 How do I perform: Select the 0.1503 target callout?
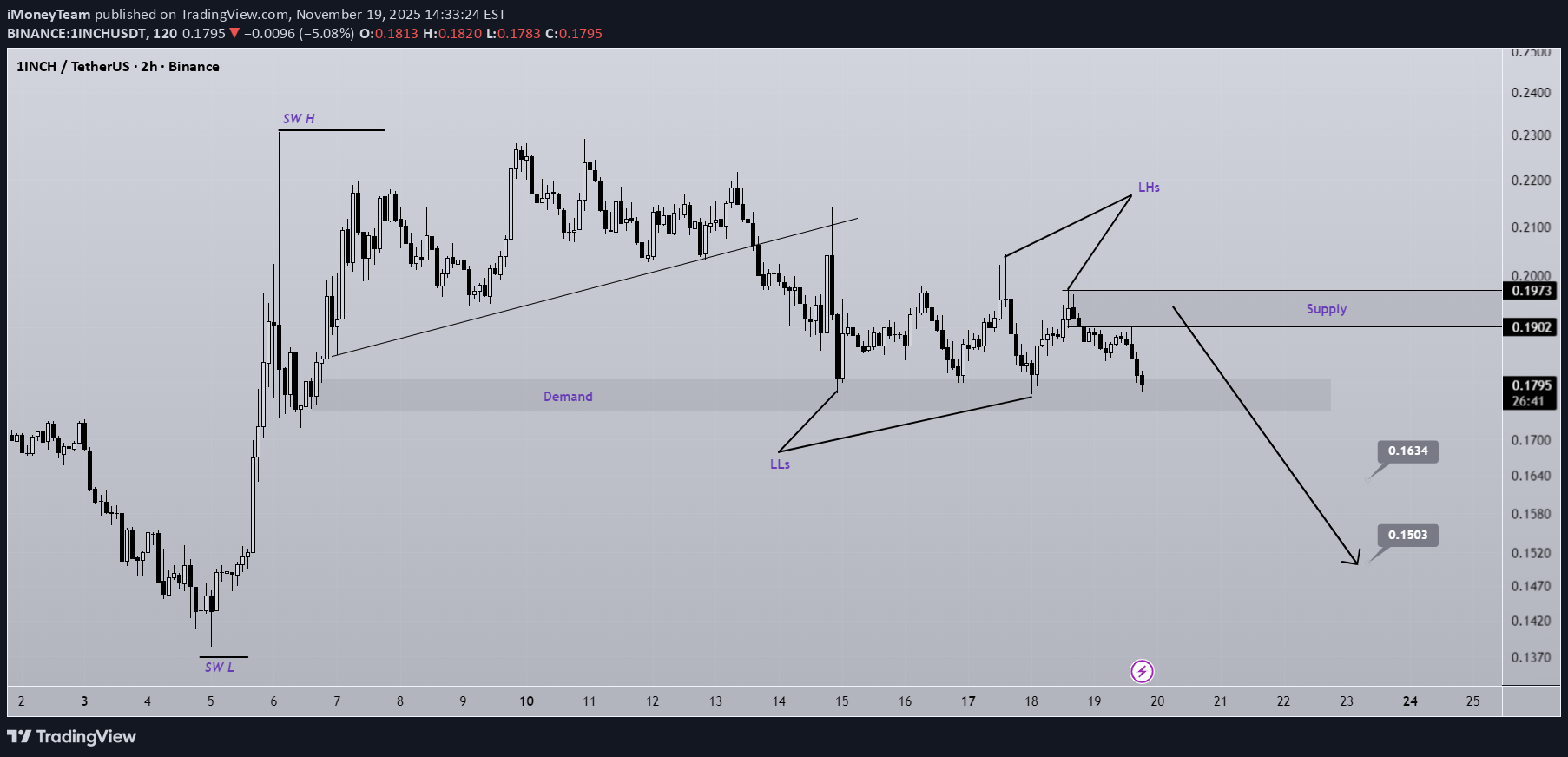coord(1407,535)
